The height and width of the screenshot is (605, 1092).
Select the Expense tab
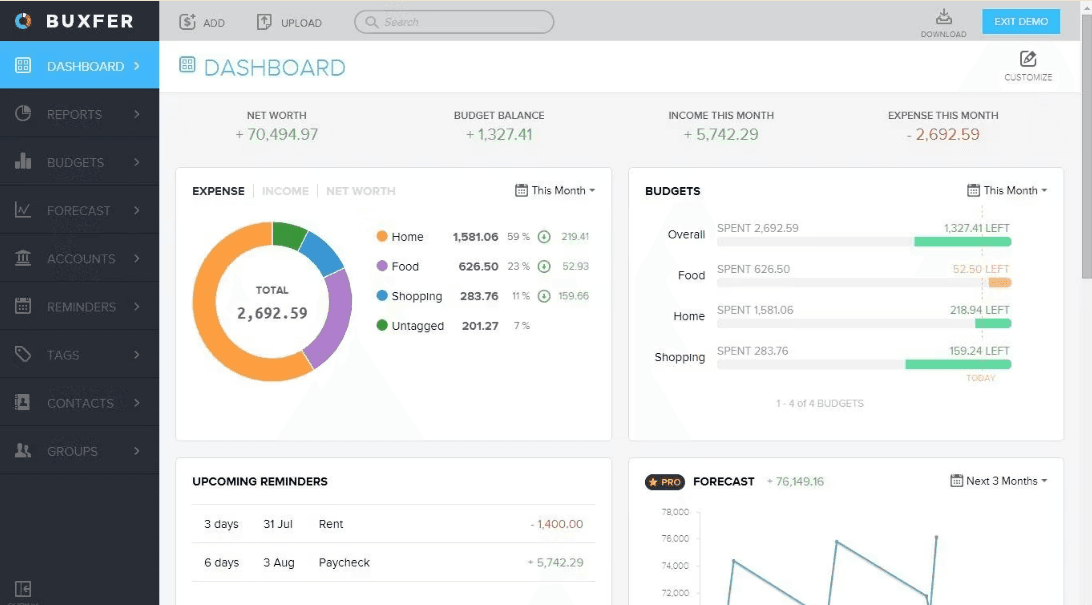pos(218,191)
